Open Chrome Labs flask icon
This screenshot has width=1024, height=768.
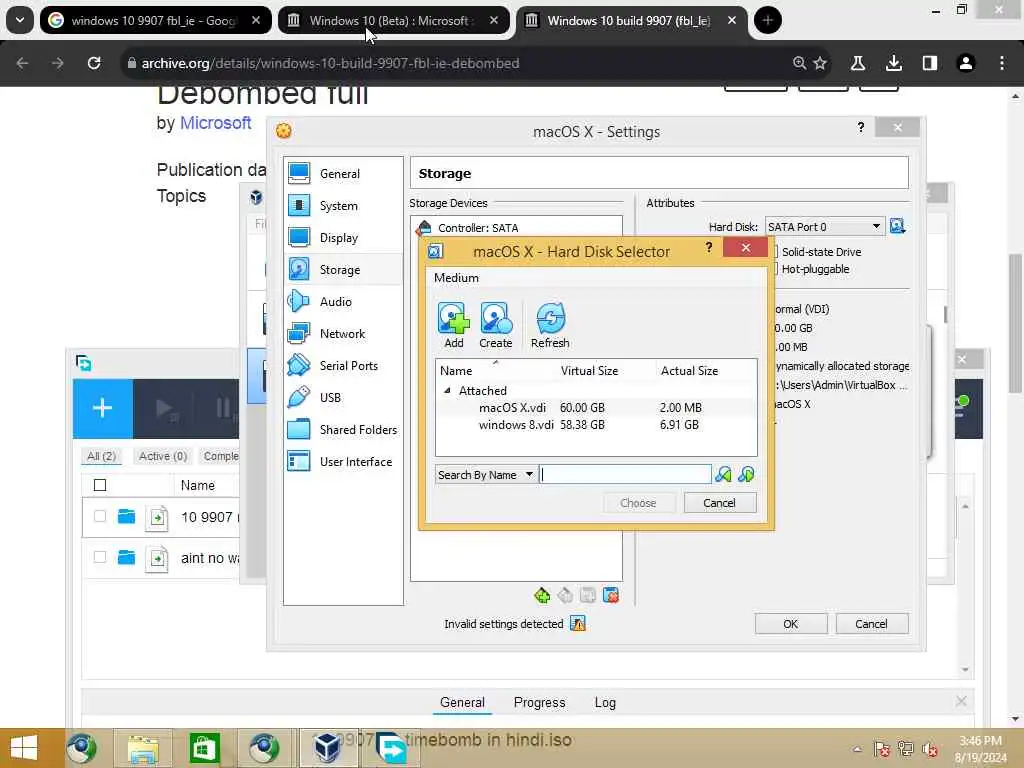tap(857, 63)
